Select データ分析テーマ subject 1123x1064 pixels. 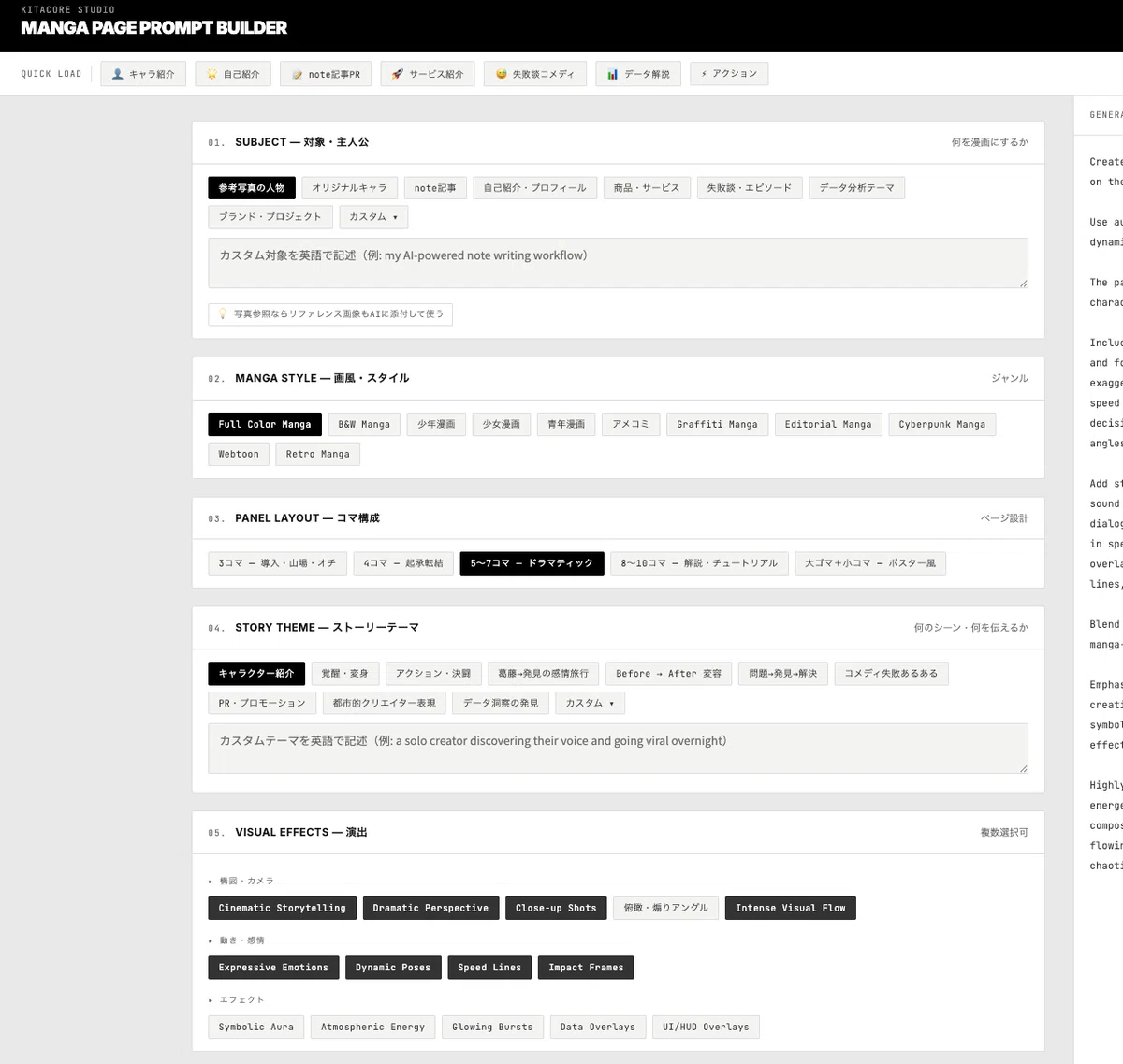[856, 188]
